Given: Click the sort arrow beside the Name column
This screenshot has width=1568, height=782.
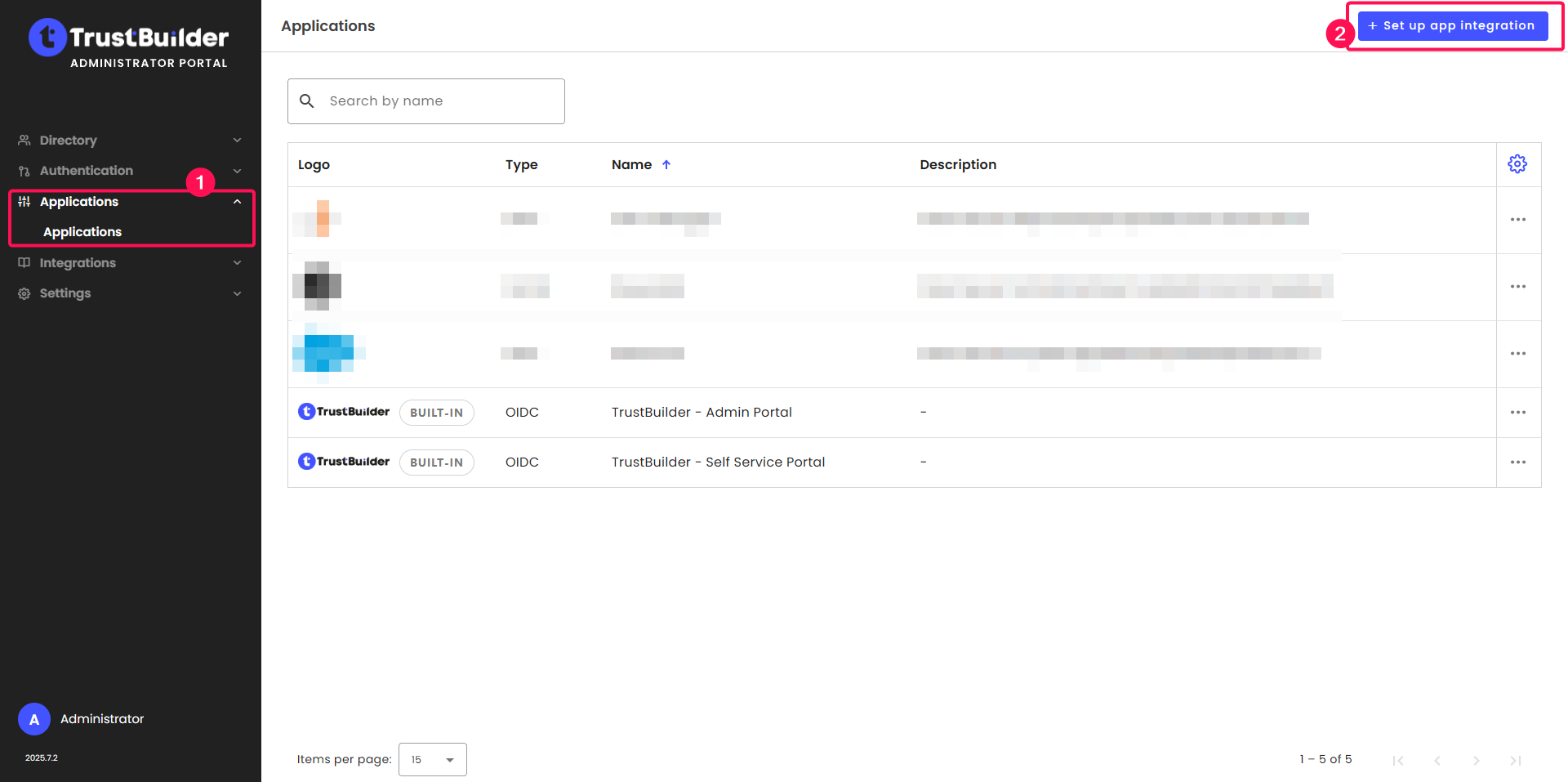Looking at the screenshot, I should pos(666,165).
